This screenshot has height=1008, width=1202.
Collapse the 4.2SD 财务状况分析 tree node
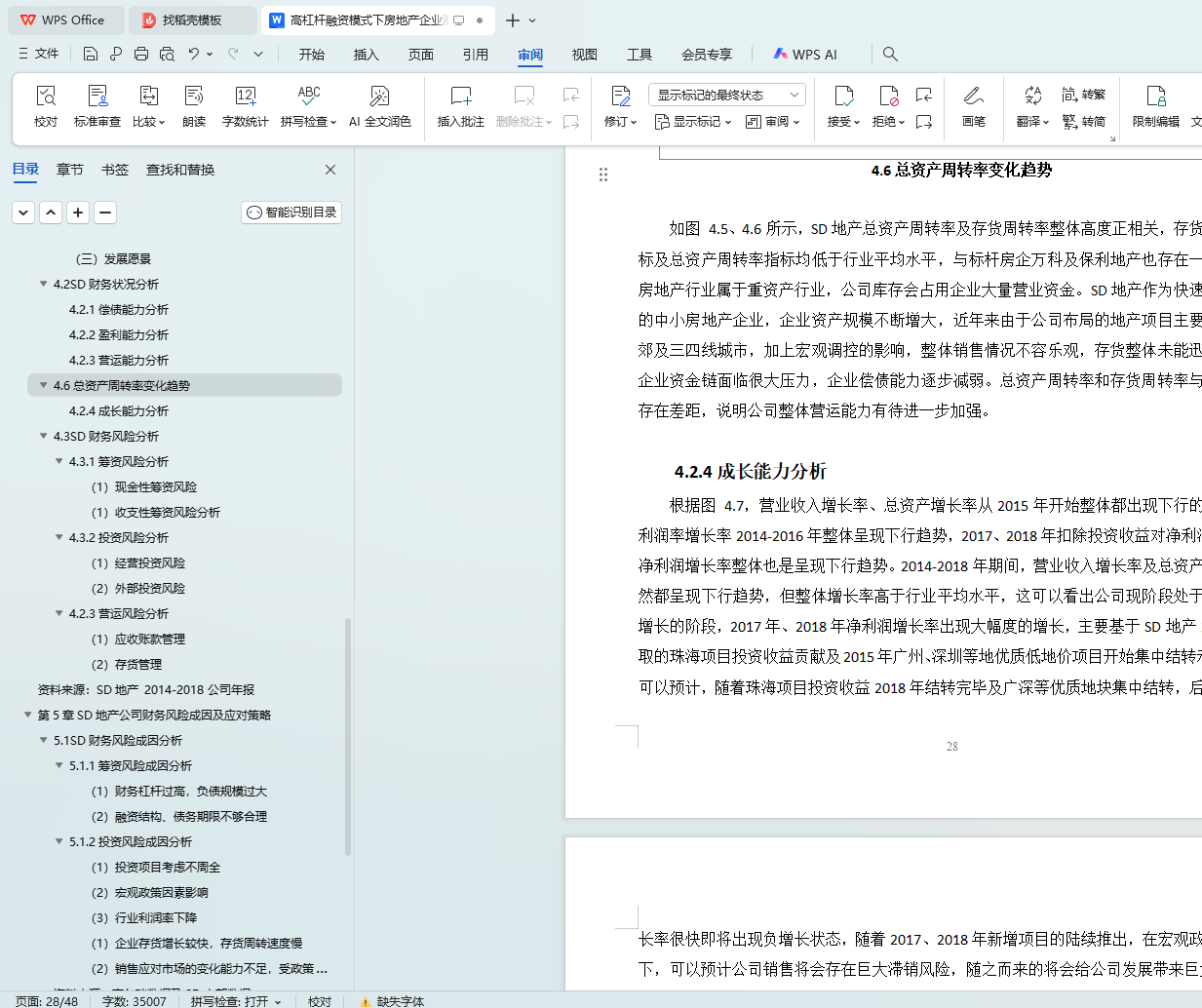43,284
